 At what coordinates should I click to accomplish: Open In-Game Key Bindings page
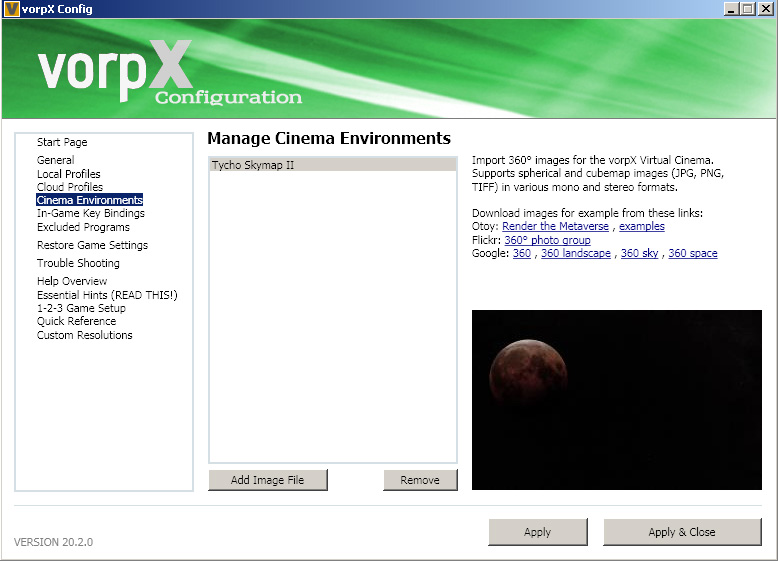click(x=91, y=213)
